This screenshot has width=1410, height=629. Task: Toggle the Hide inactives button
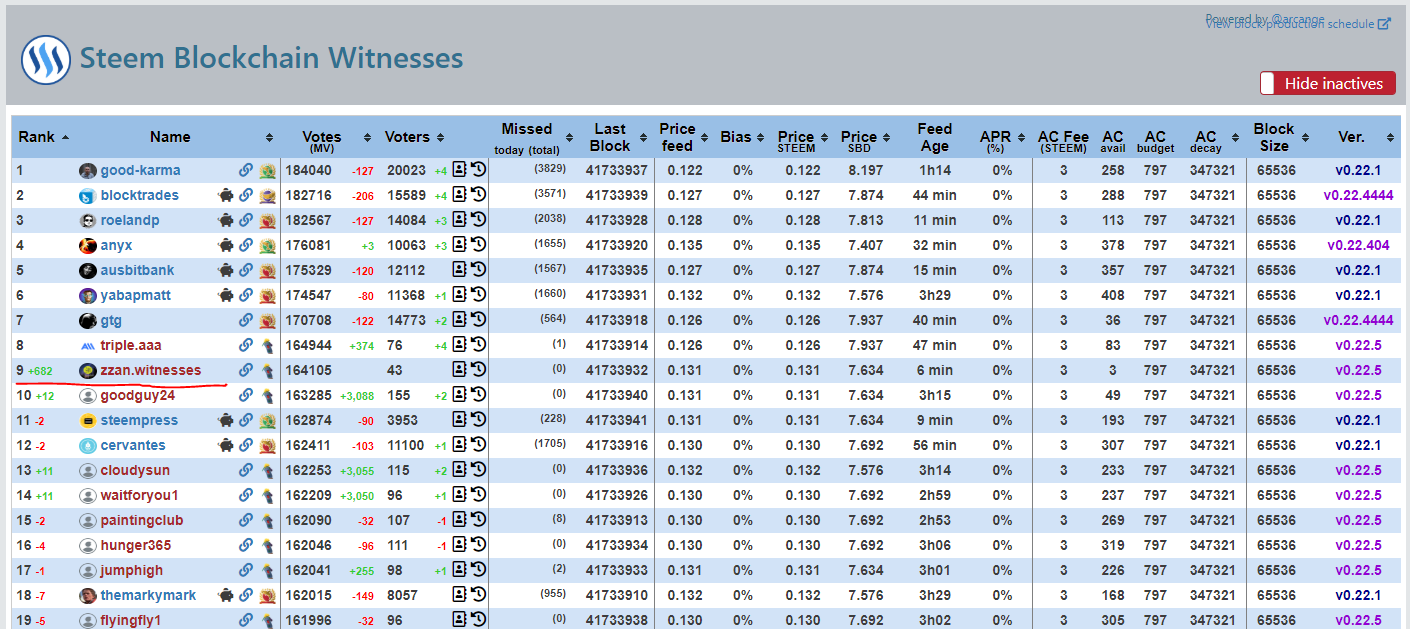click(x=1327, y=83)
